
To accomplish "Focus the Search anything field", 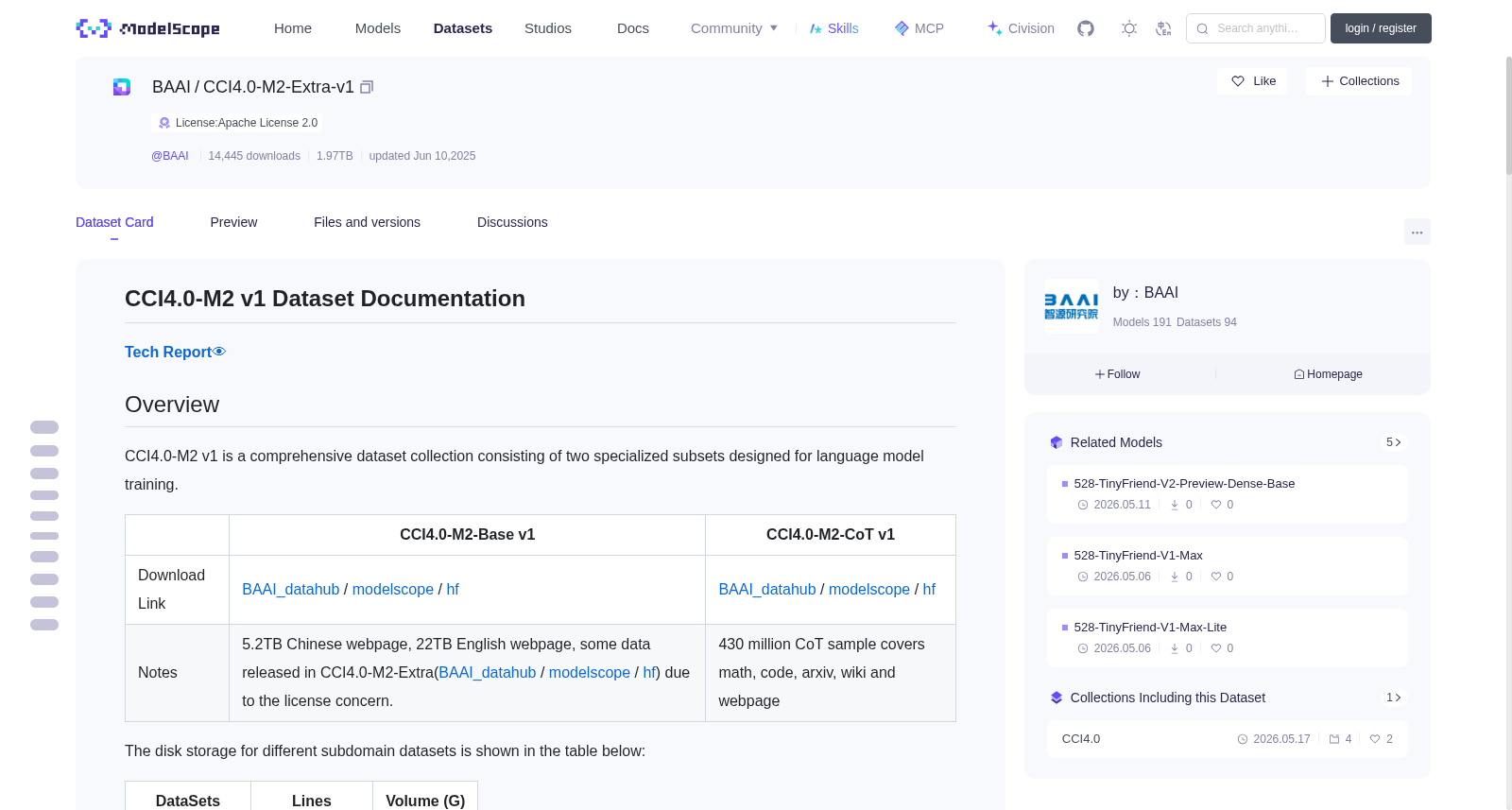I will 1256,28.
